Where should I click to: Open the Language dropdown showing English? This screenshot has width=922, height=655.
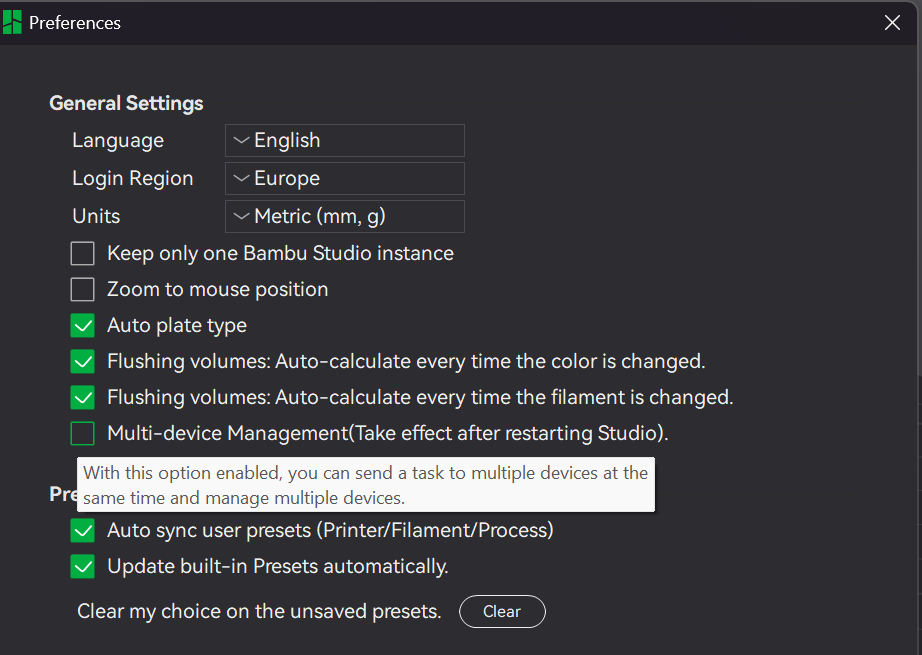(345, 141)
